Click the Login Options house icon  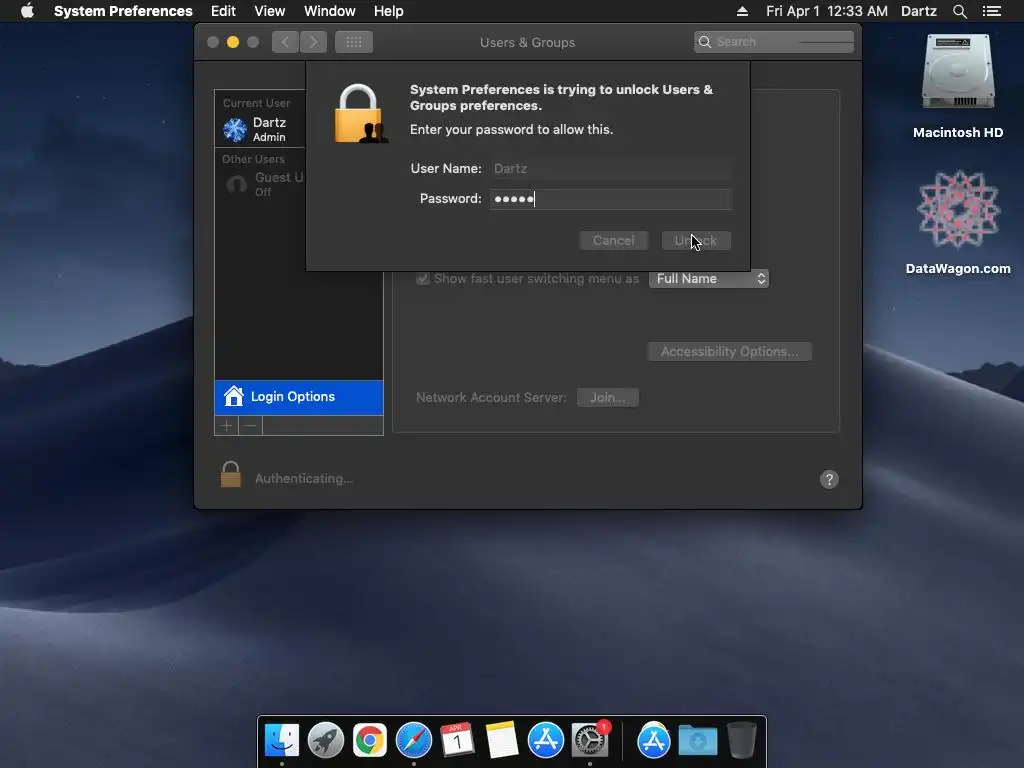pos(233,396)
